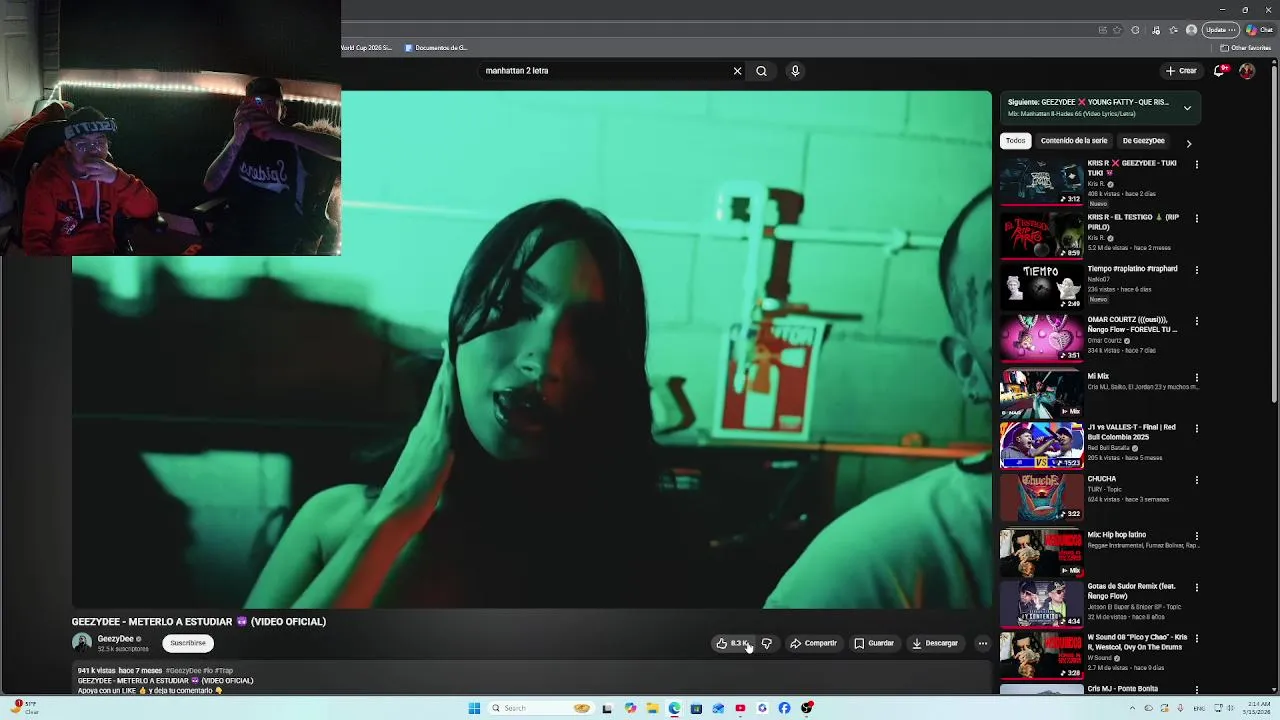This screenshot has height=720, width=1280.
Task: Open the YouTube red taskbar icon
Action: click(x=740, y=708)
